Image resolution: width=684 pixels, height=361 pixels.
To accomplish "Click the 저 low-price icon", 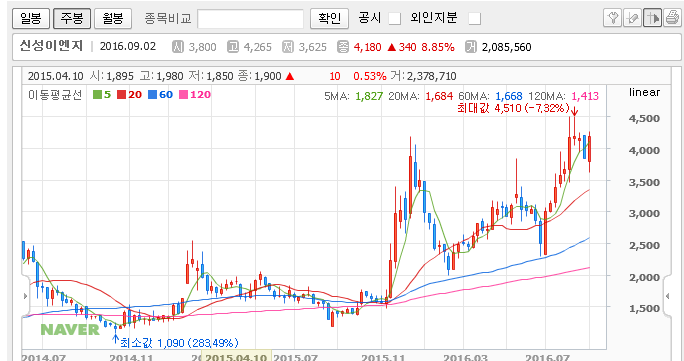I will pos(288,47).
